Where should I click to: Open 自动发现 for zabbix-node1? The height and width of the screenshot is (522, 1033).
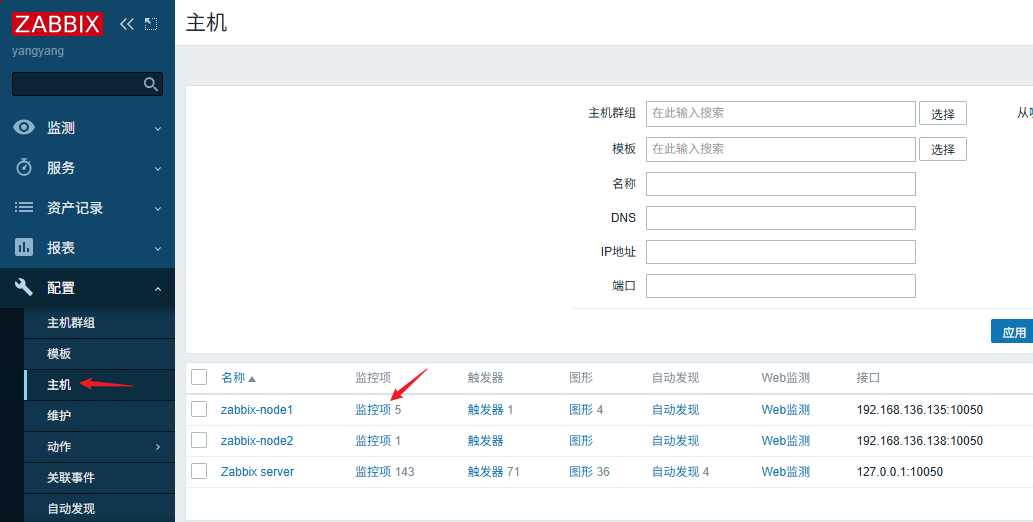coord(675,409)
